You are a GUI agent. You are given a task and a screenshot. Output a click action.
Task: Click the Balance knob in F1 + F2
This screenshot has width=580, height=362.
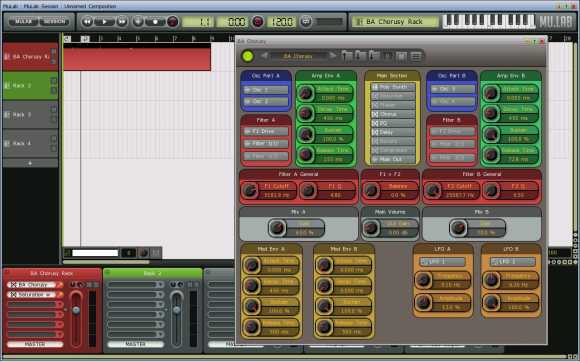(371, 190)
